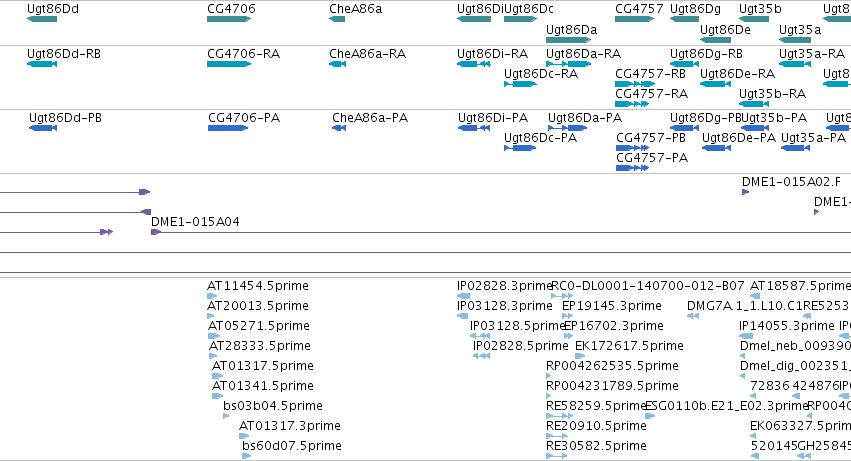Select the Ugt86Dc-PA protein glyph
Screen dimensions: 851x461
click(x=520, y=148)
